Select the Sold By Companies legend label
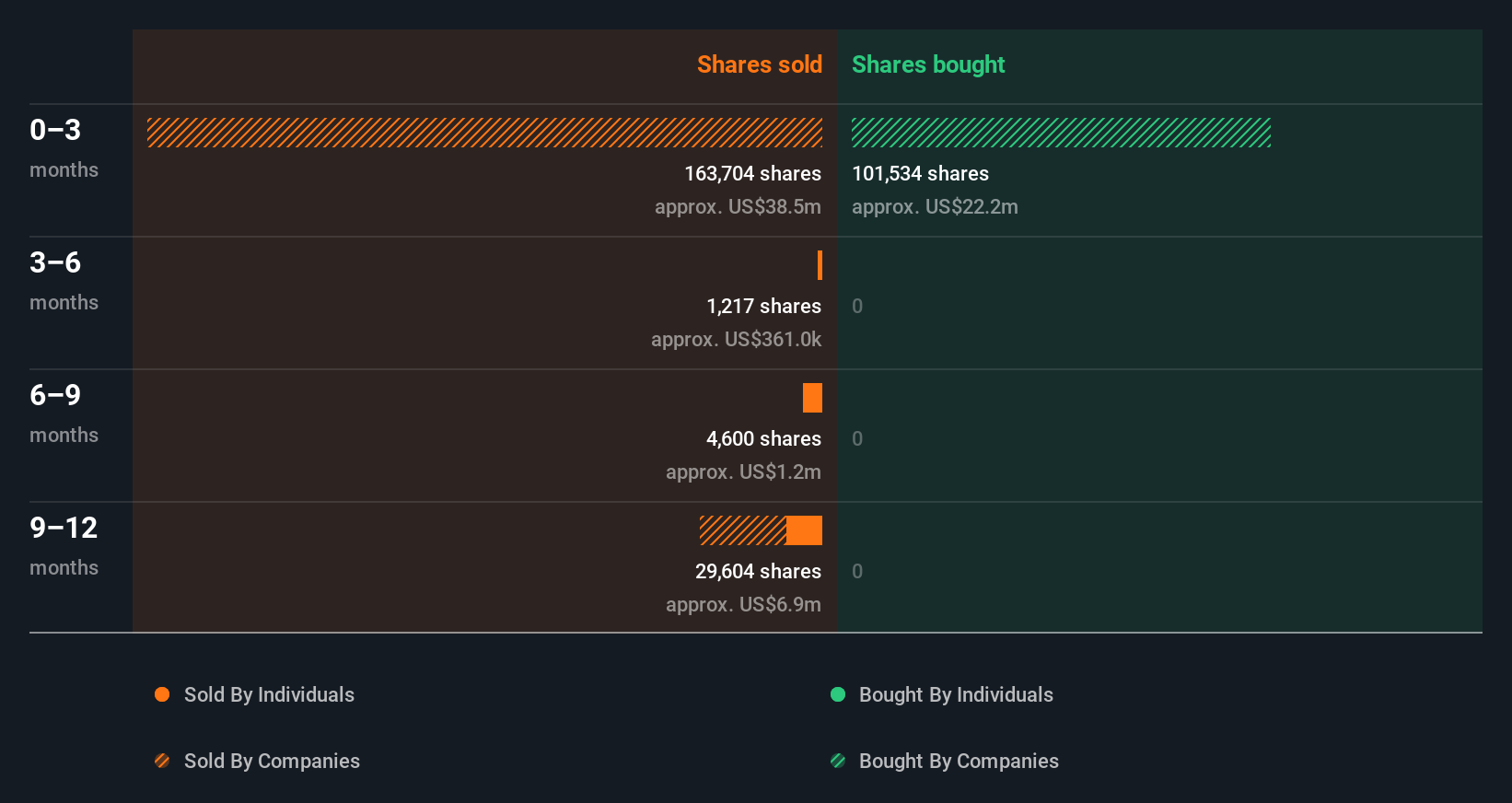The height and width of the screenshot is (803, 1512). 272,761
